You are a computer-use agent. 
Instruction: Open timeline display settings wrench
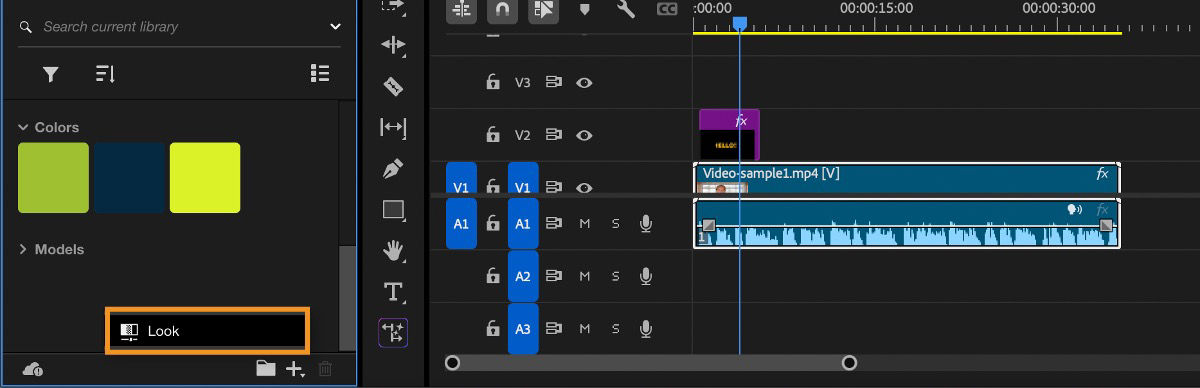(626, 9)
